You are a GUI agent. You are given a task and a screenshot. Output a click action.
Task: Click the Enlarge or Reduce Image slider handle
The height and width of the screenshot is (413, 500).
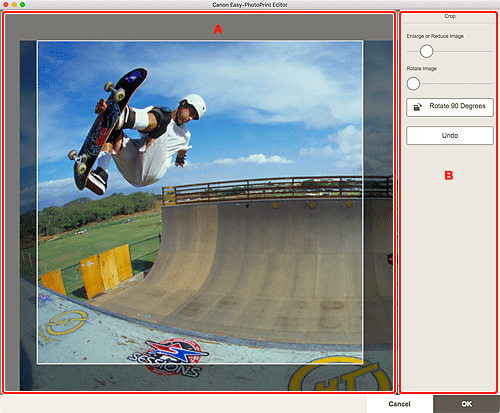426,51
